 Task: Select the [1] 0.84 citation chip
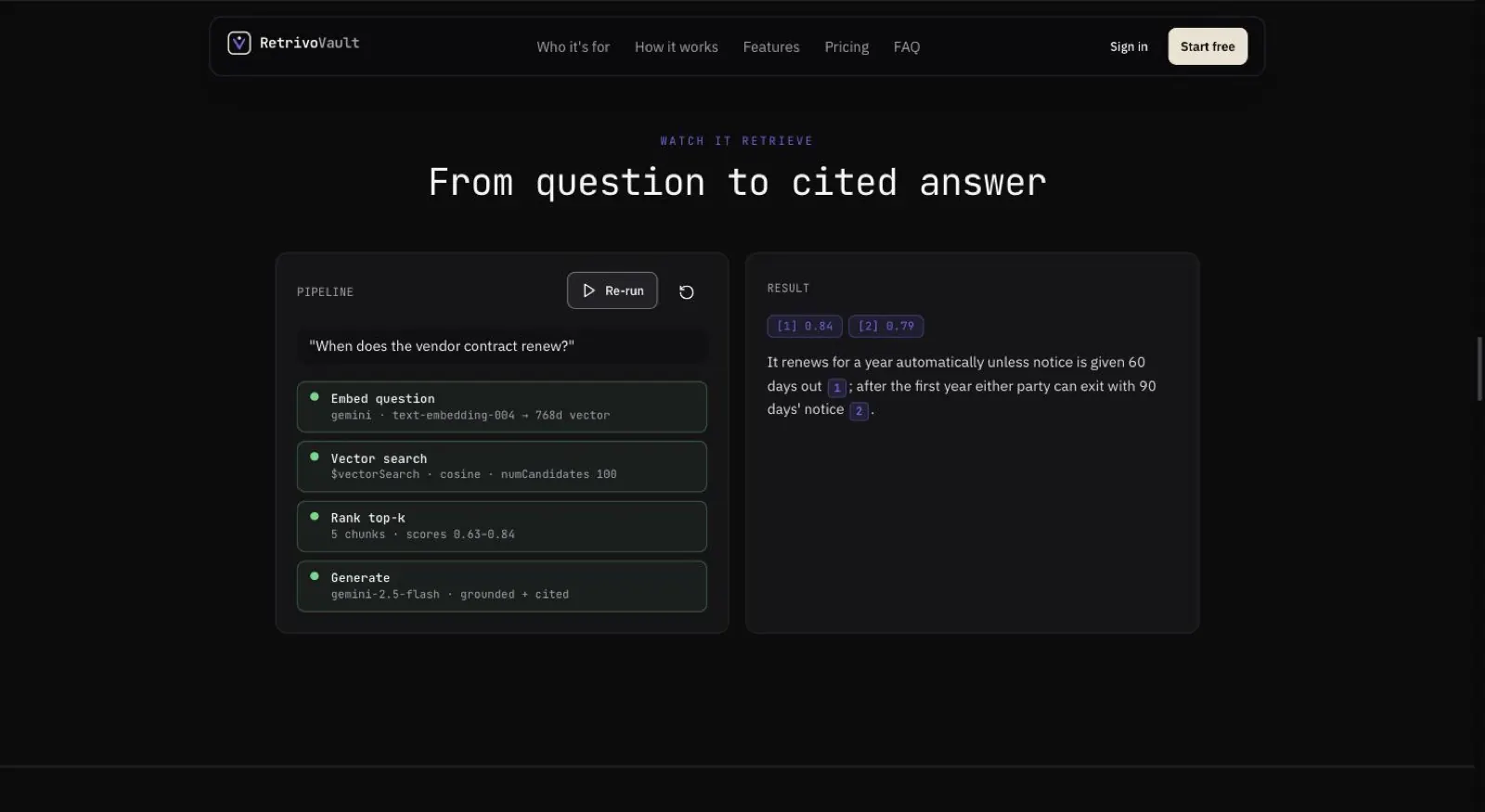coord(805,326)
